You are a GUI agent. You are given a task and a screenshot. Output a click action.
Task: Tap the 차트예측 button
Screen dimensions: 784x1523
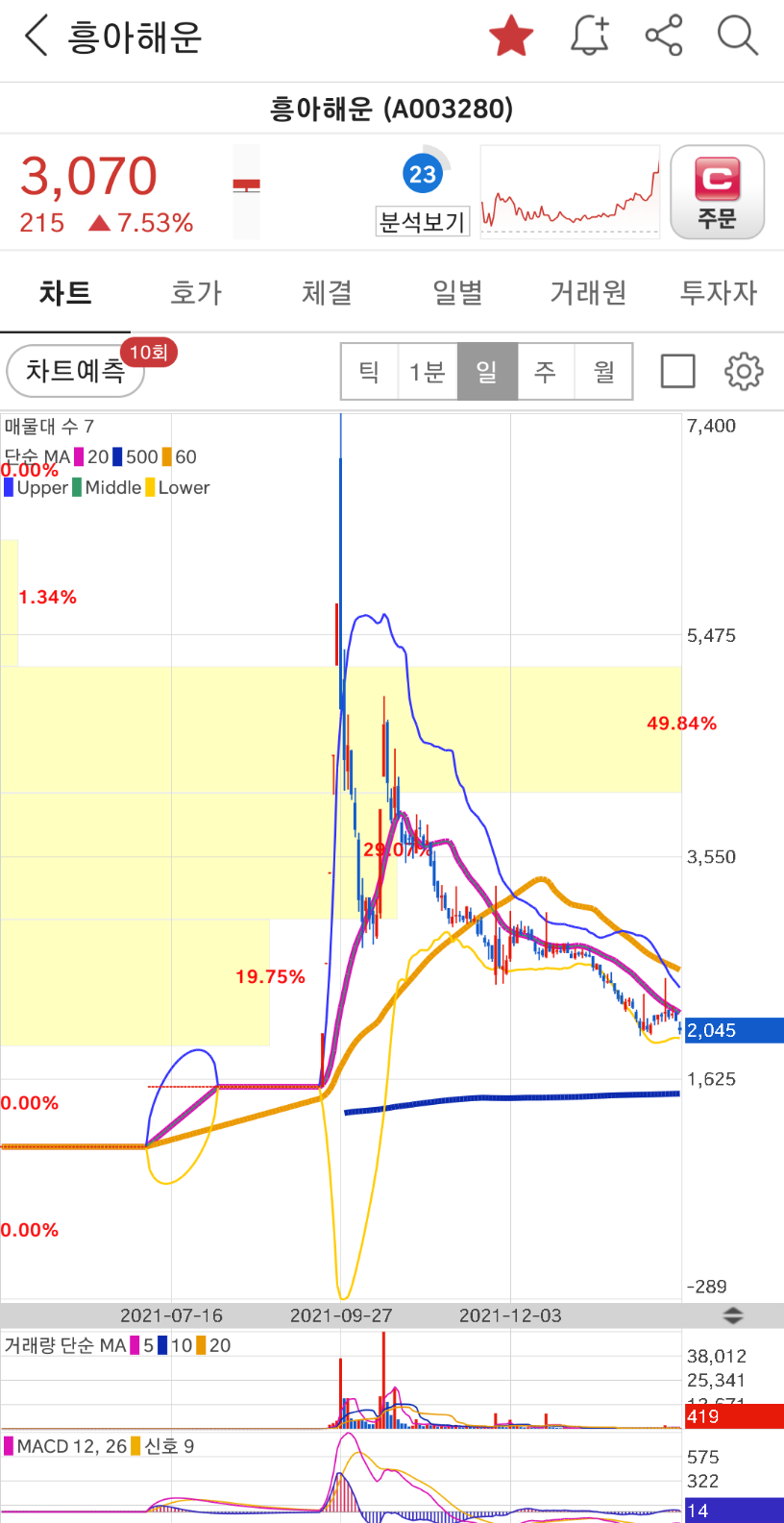[x=76, y=371]
